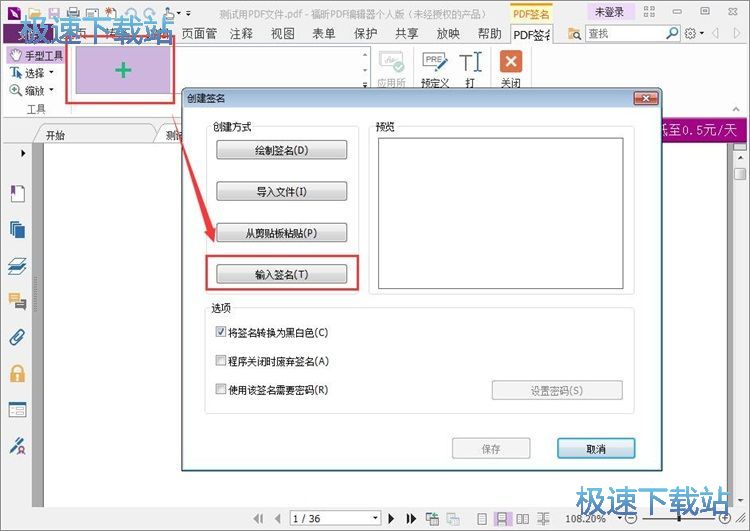
Task: Click the Draw Signature (绘制签名) button
Action: 281,150
